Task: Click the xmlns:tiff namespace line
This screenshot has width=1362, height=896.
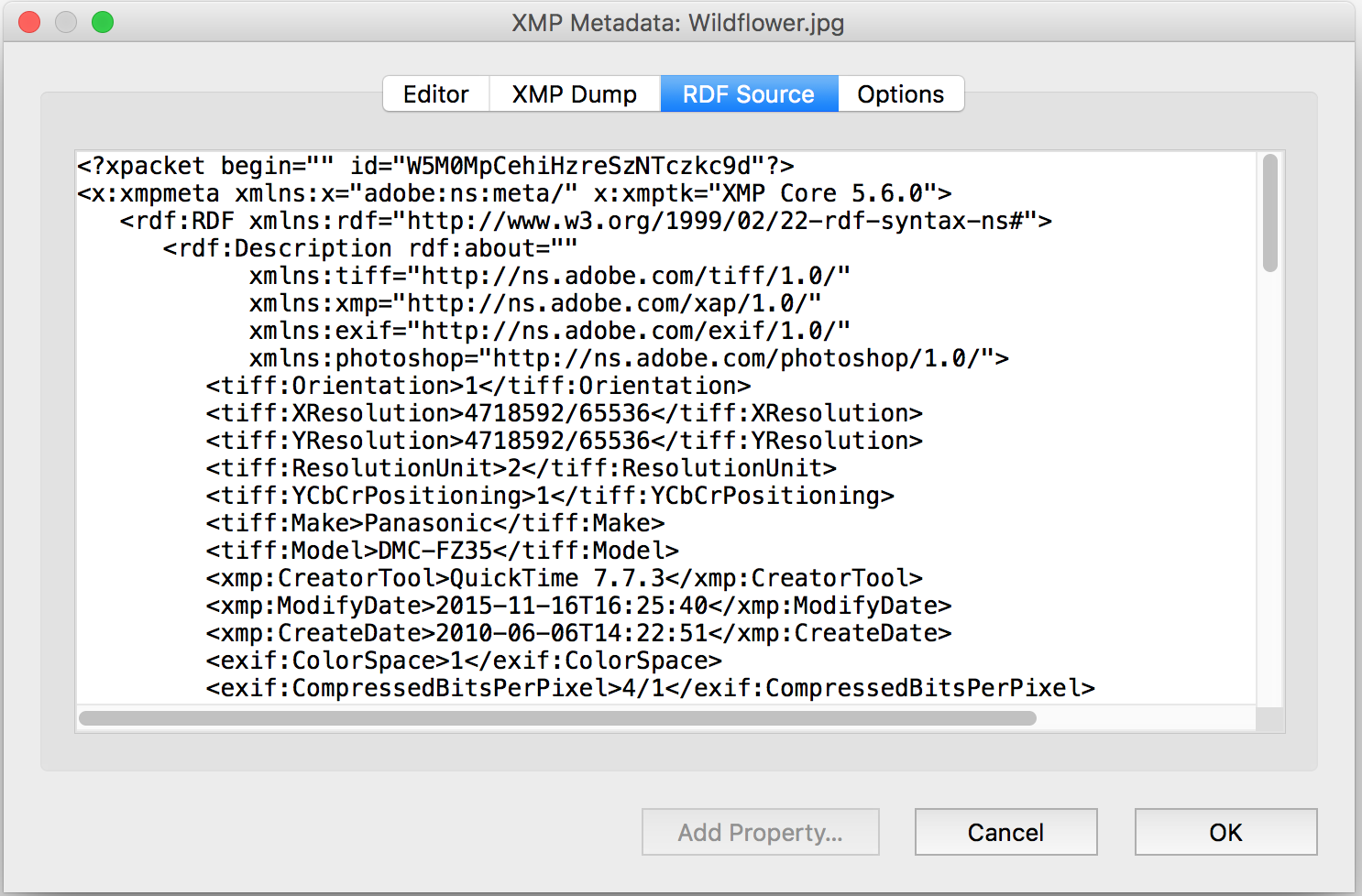Action: [550, 276]
